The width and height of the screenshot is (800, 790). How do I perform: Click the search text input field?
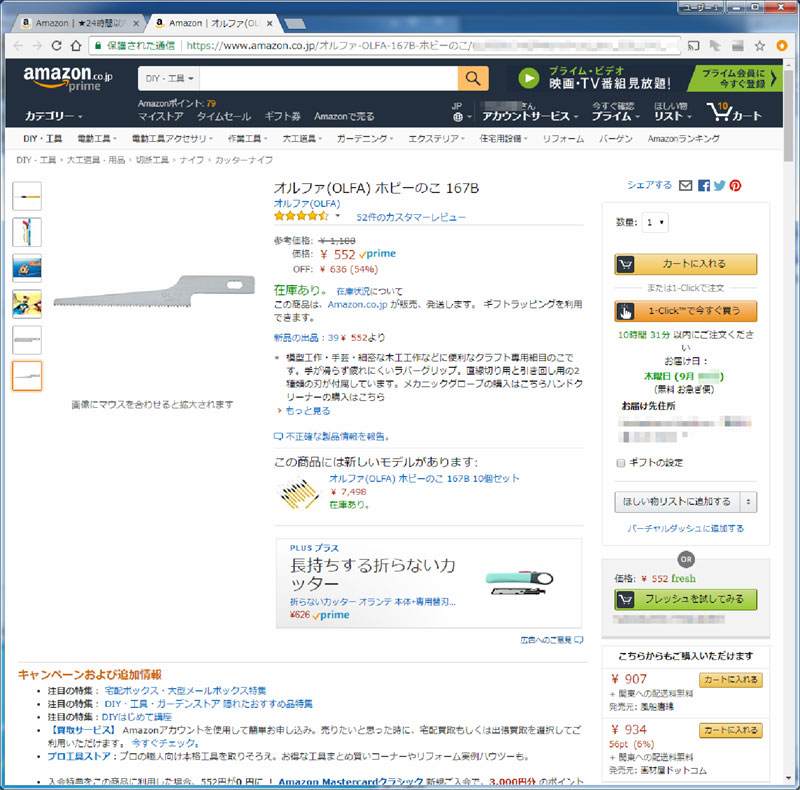pyautogui.click(x=329, y=79)
